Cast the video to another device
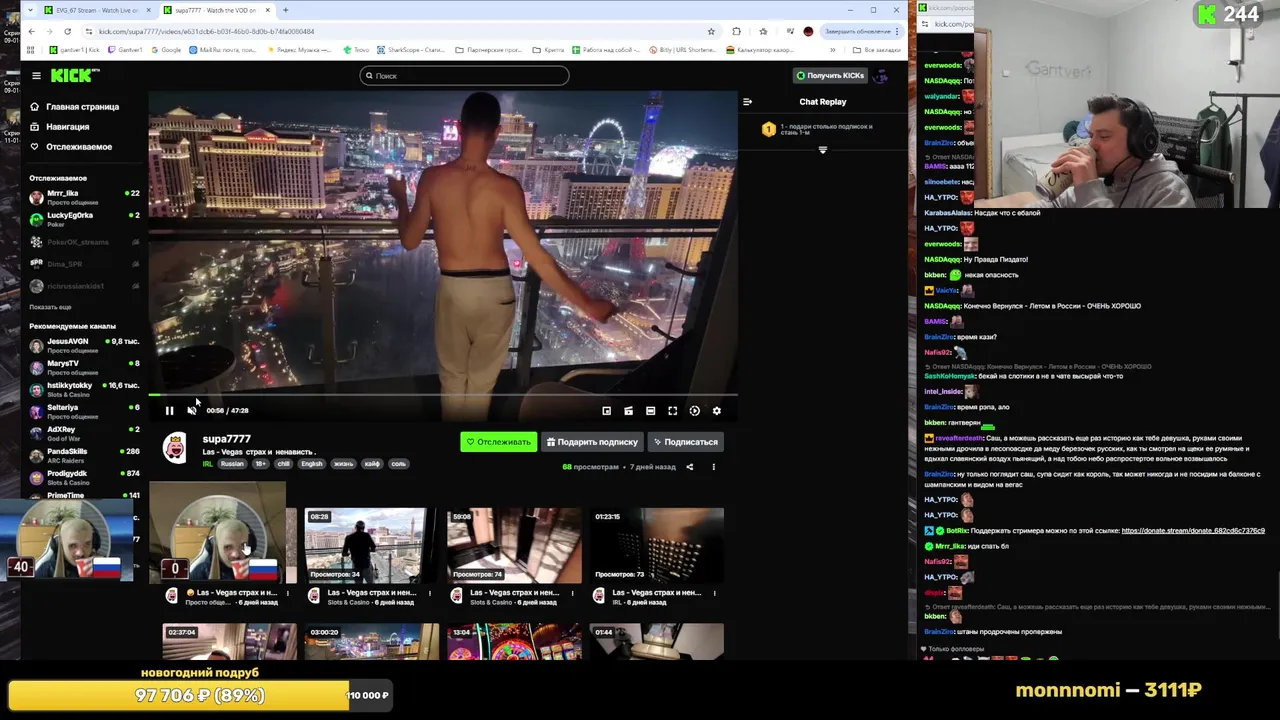The height and width of the screenshot is (720, 1280). click(x=628, y=411)
